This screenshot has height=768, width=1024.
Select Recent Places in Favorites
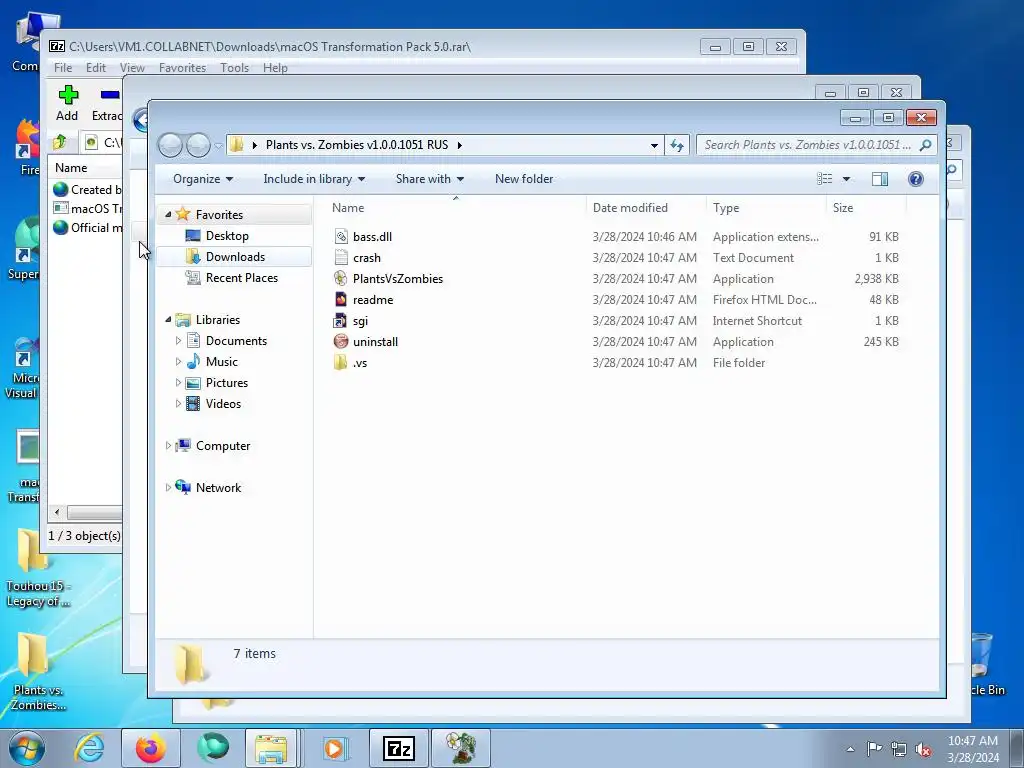(x=242, y=278)
